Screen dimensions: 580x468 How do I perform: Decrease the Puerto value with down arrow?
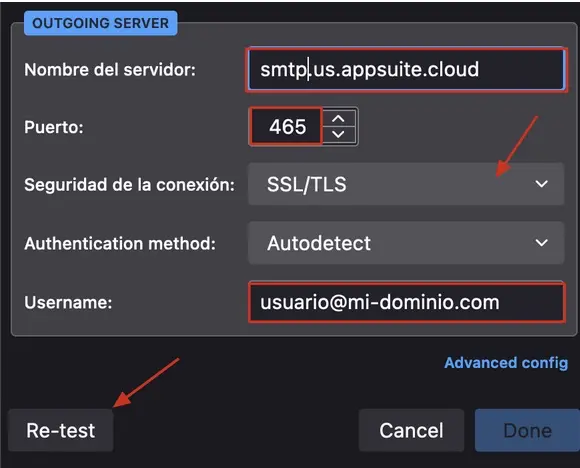pos(338,134)
